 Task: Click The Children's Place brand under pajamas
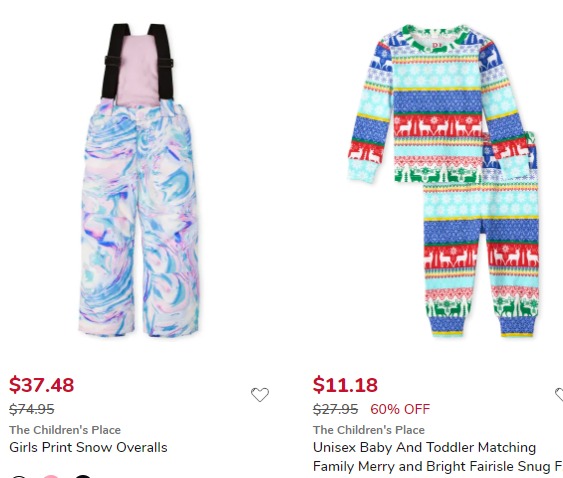369,430
